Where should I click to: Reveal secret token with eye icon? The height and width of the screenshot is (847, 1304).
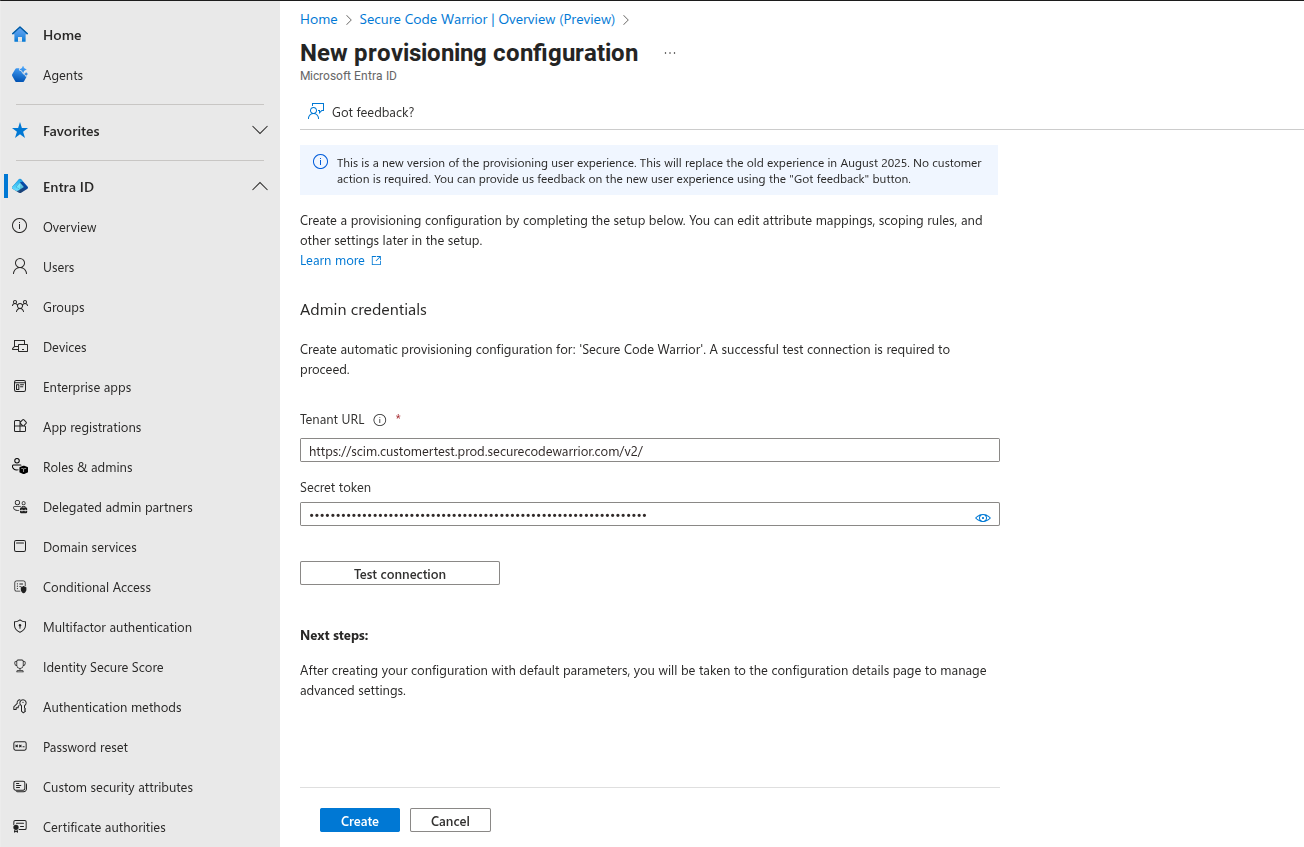[x=982, y=517]
